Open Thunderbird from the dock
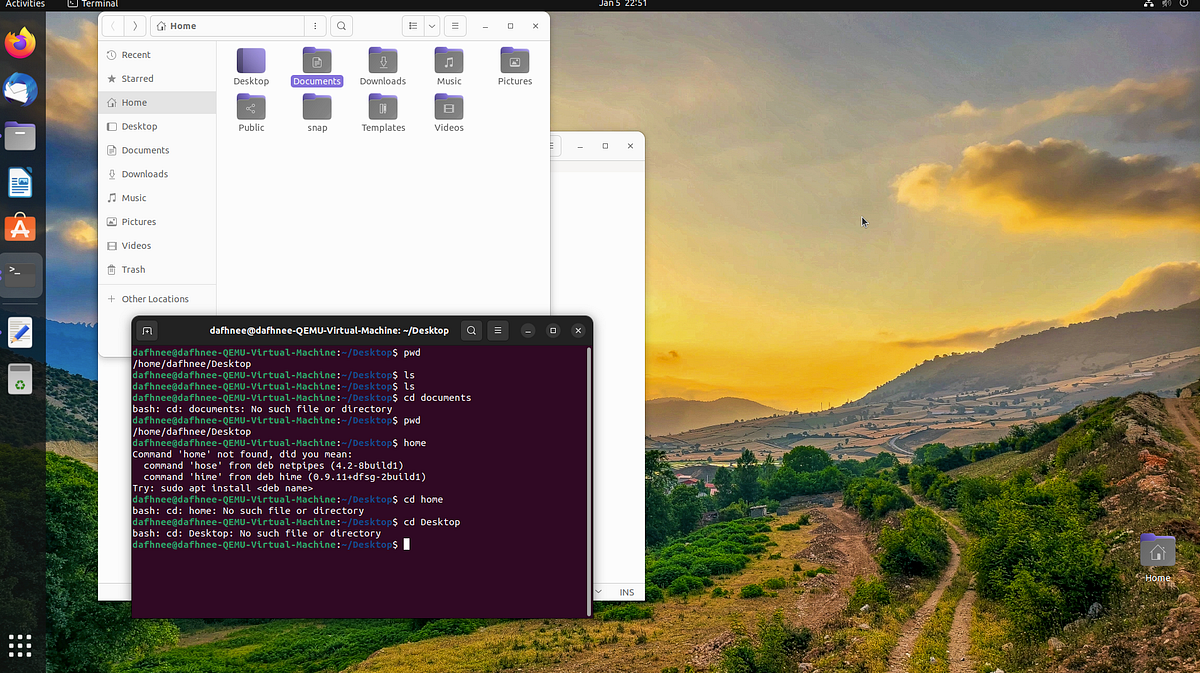This screenshot has width=1200, height=673. 20,89
